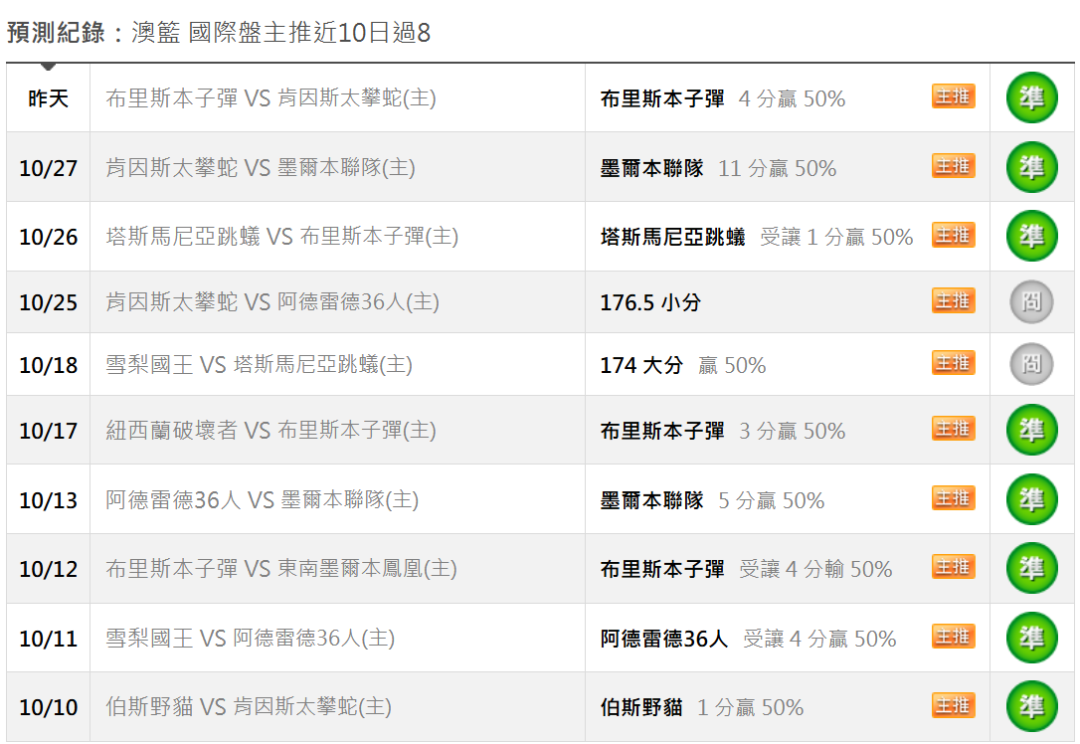Click the orange 主推 tag in the 10/10 row
Image resolution: width=1080 pixels, height=744 pixels.
pos(953,705)
